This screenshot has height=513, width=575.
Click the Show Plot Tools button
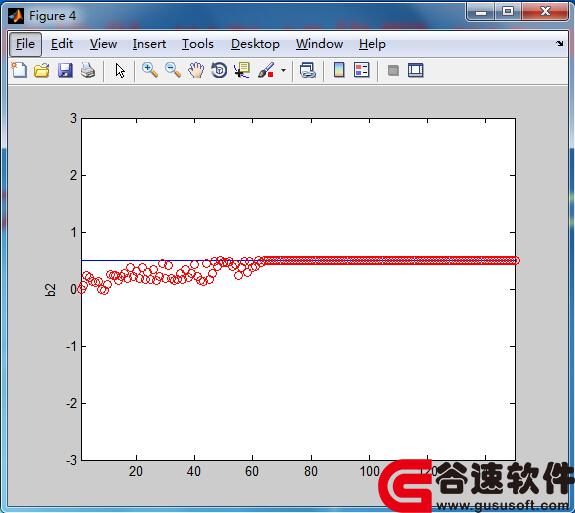[416, 70]
